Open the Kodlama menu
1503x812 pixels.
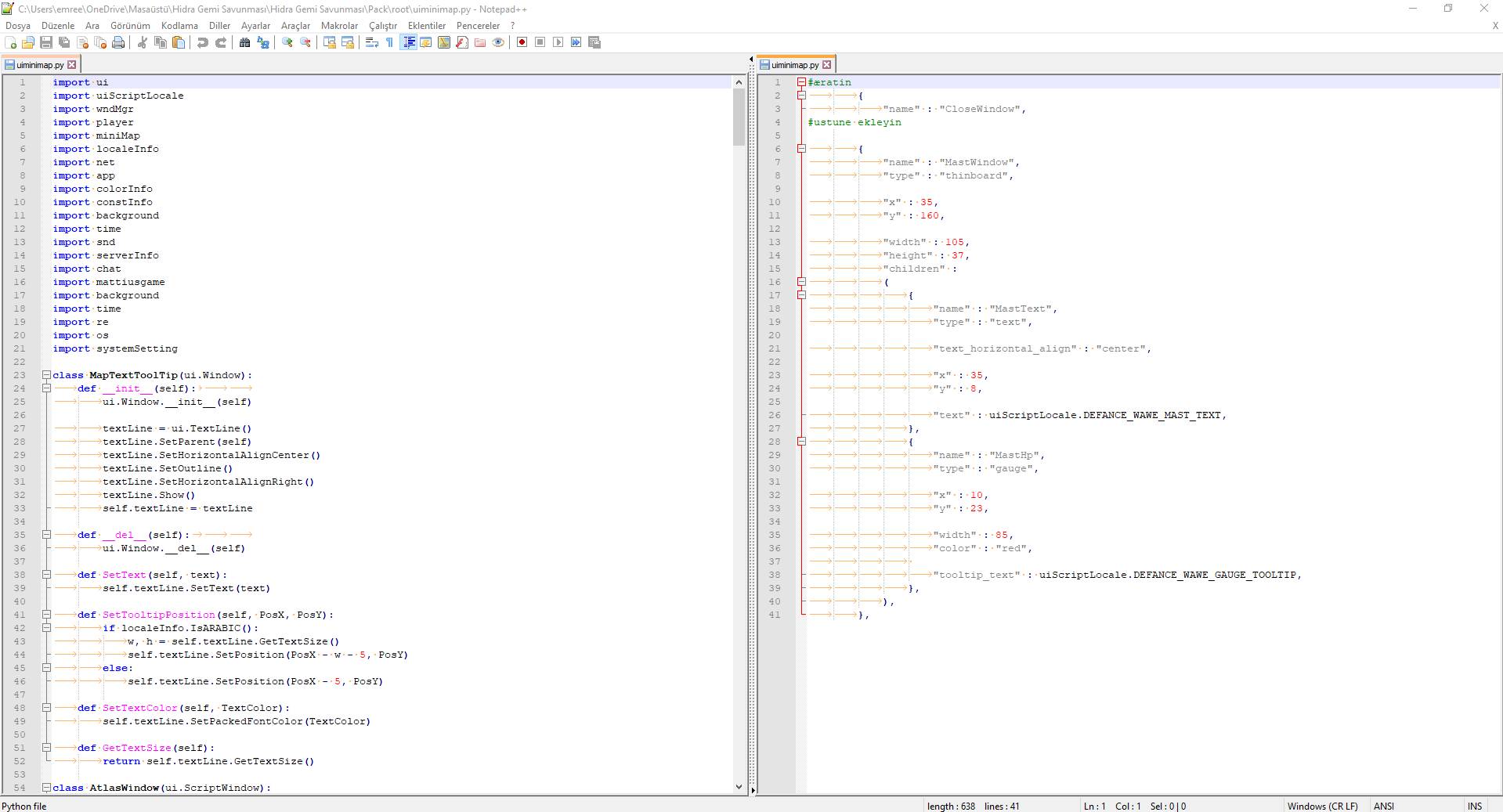(x=179, y=26)
